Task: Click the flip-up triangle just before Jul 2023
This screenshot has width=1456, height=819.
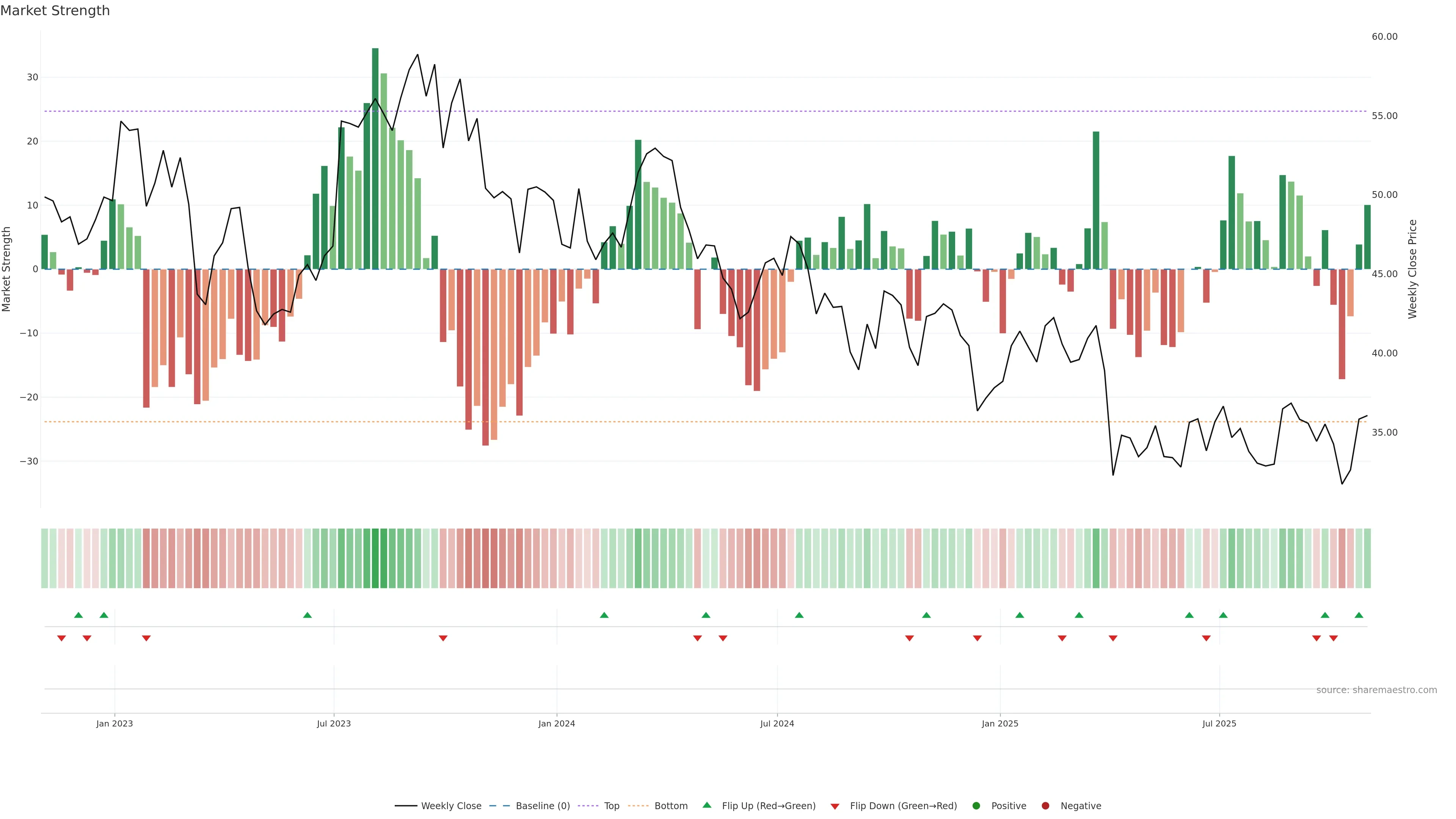Action: 308,615
